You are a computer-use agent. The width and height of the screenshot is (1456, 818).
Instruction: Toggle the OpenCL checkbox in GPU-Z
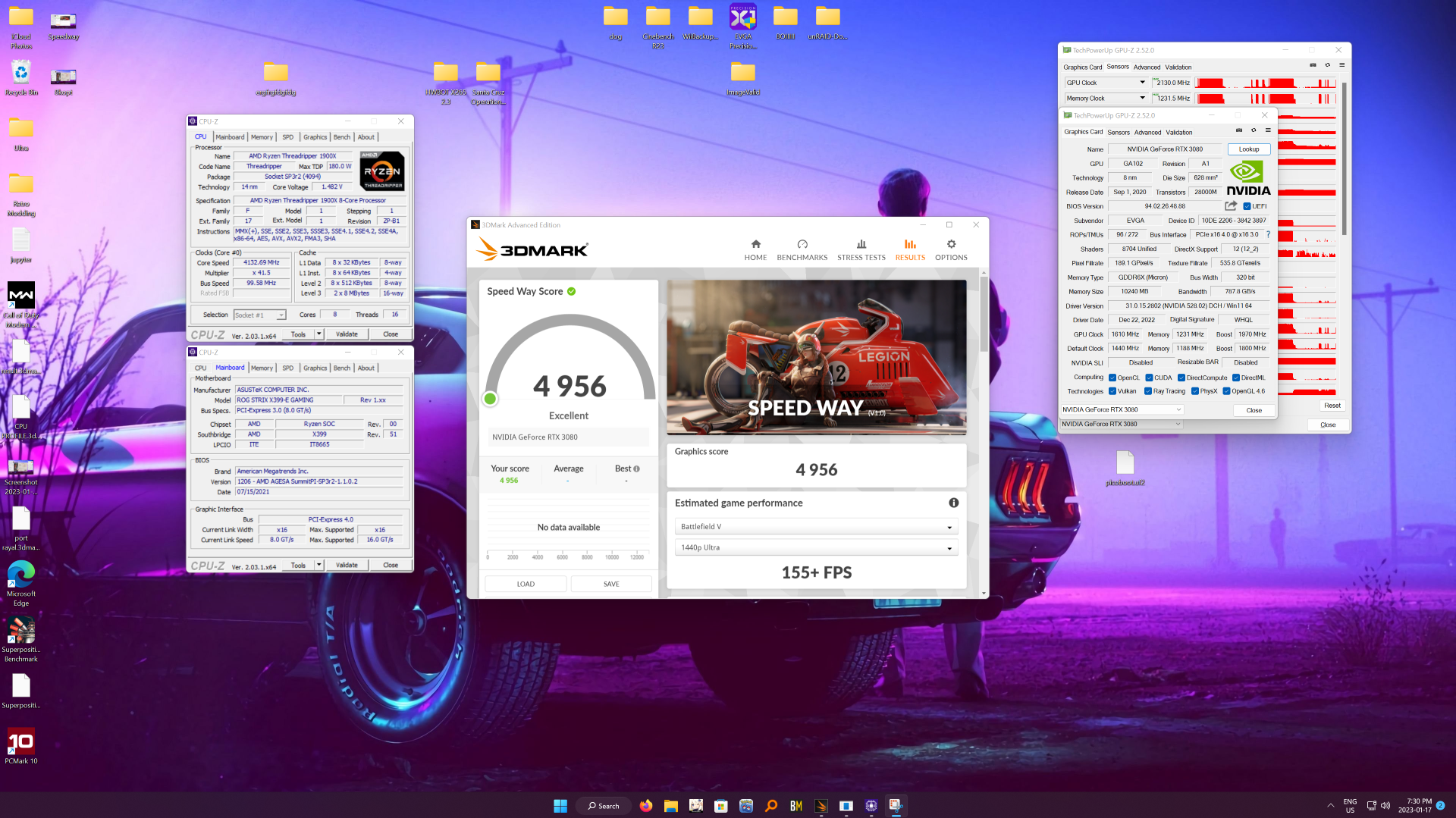tap(1112, 378)
